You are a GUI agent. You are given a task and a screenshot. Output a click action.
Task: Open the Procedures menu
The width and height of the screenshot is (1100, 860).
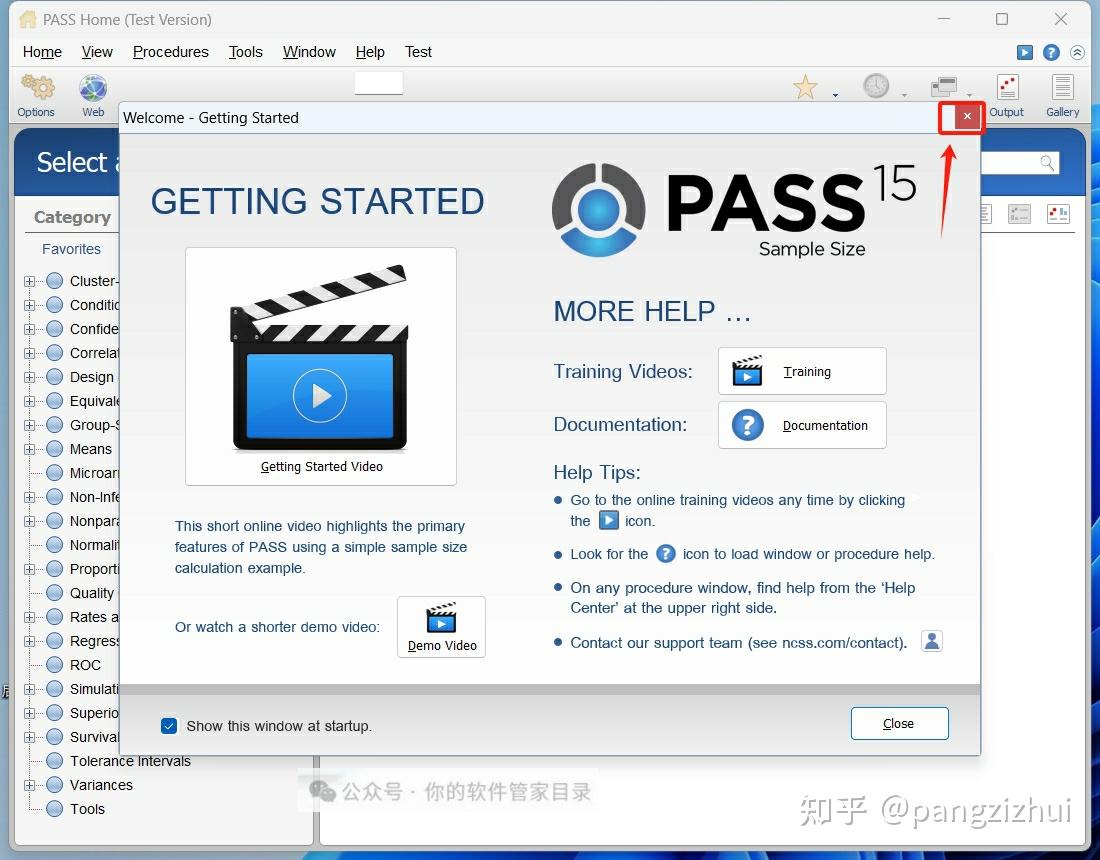(x=170, y=52)
